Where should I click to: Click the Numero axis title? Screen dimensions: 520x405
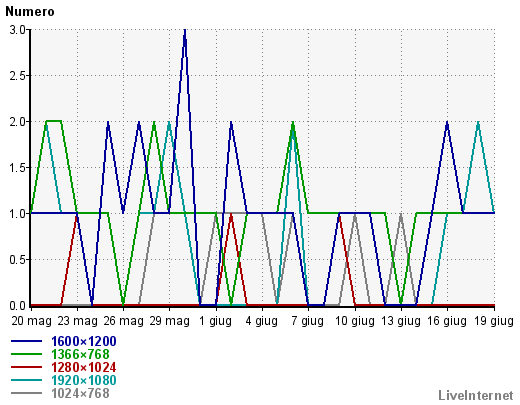30,12
